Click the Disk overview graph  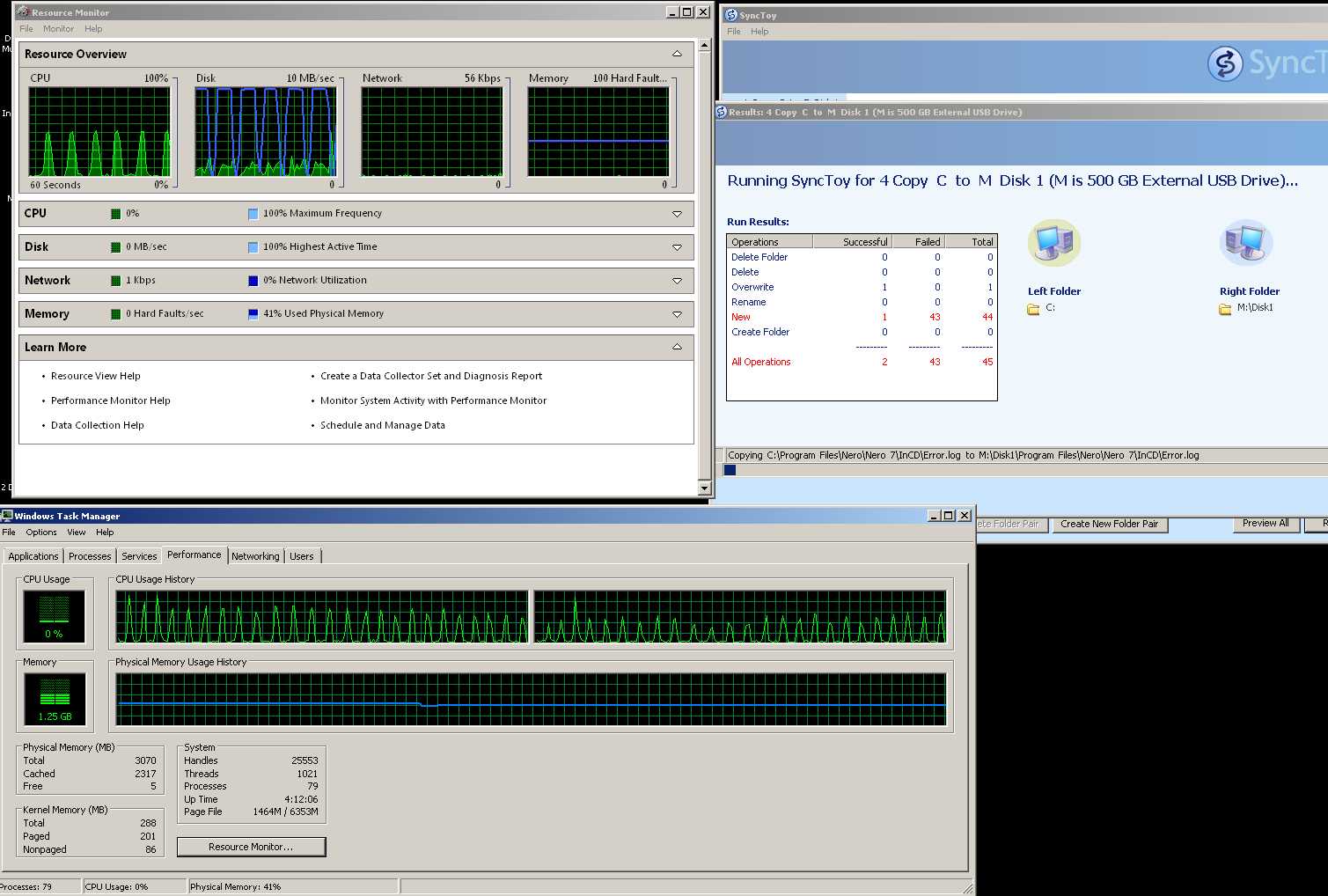[x=266, y=132]
